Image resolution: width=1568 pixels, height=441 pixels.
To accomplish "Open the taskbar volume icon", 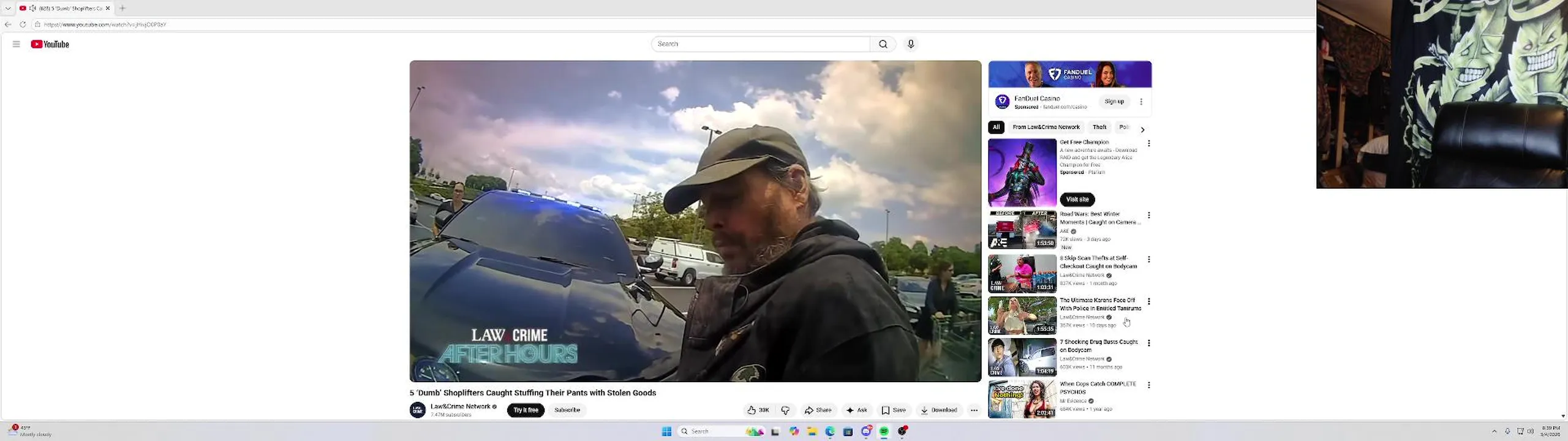I will tap(1531, 431).
